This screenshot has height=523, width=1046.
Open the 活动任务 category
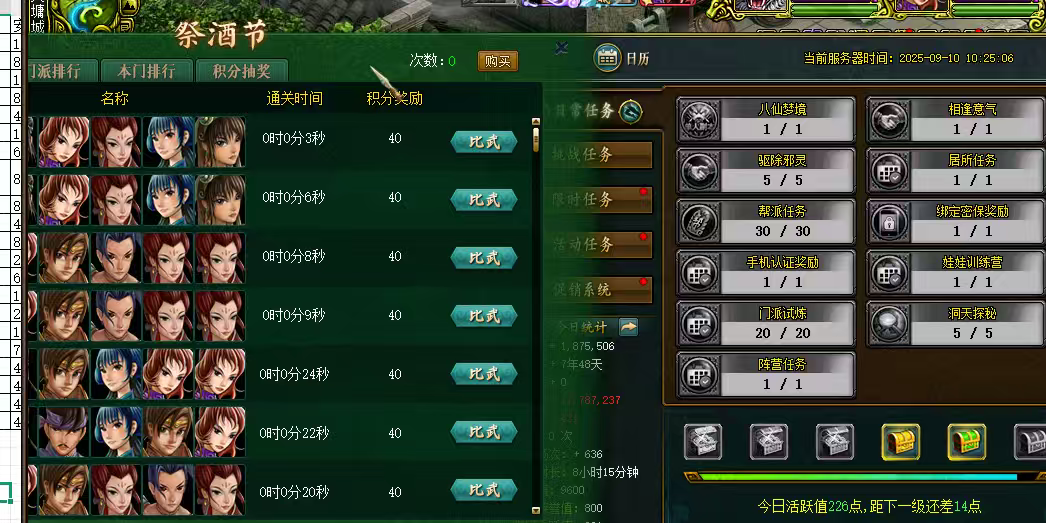tap(600, 244)
